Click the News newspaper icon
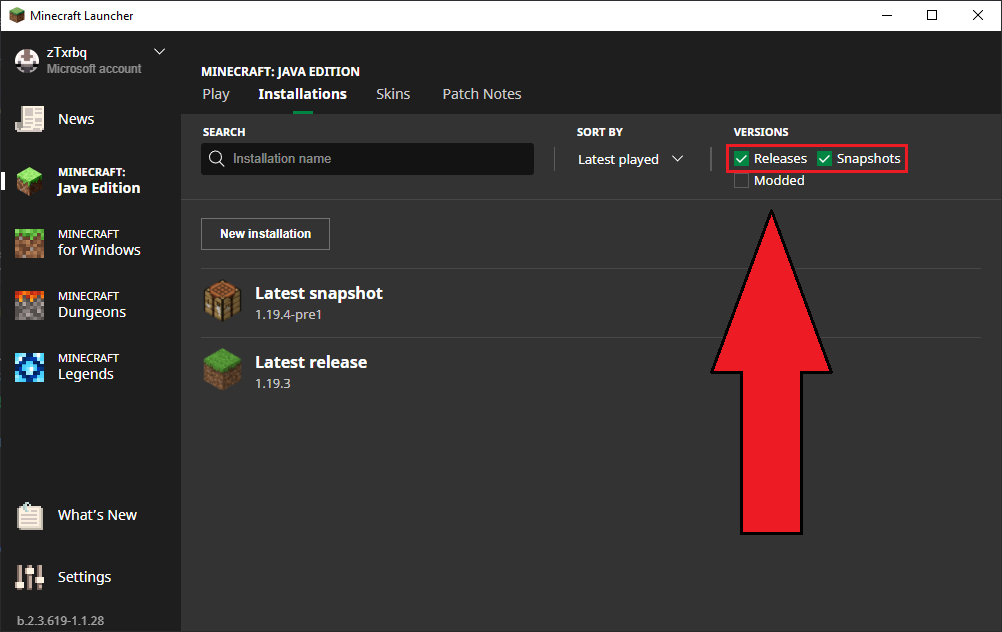The image size is (1002, 632). click(x=29, y=119)
